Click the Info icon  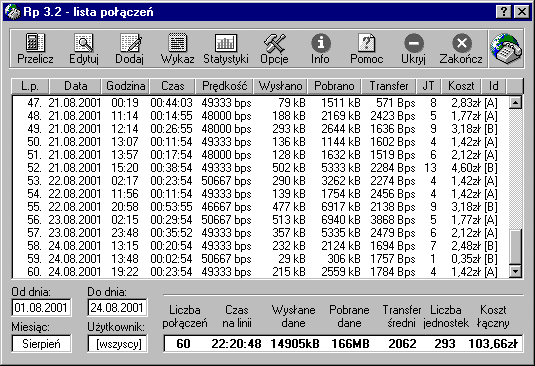[x=320, y=48]
